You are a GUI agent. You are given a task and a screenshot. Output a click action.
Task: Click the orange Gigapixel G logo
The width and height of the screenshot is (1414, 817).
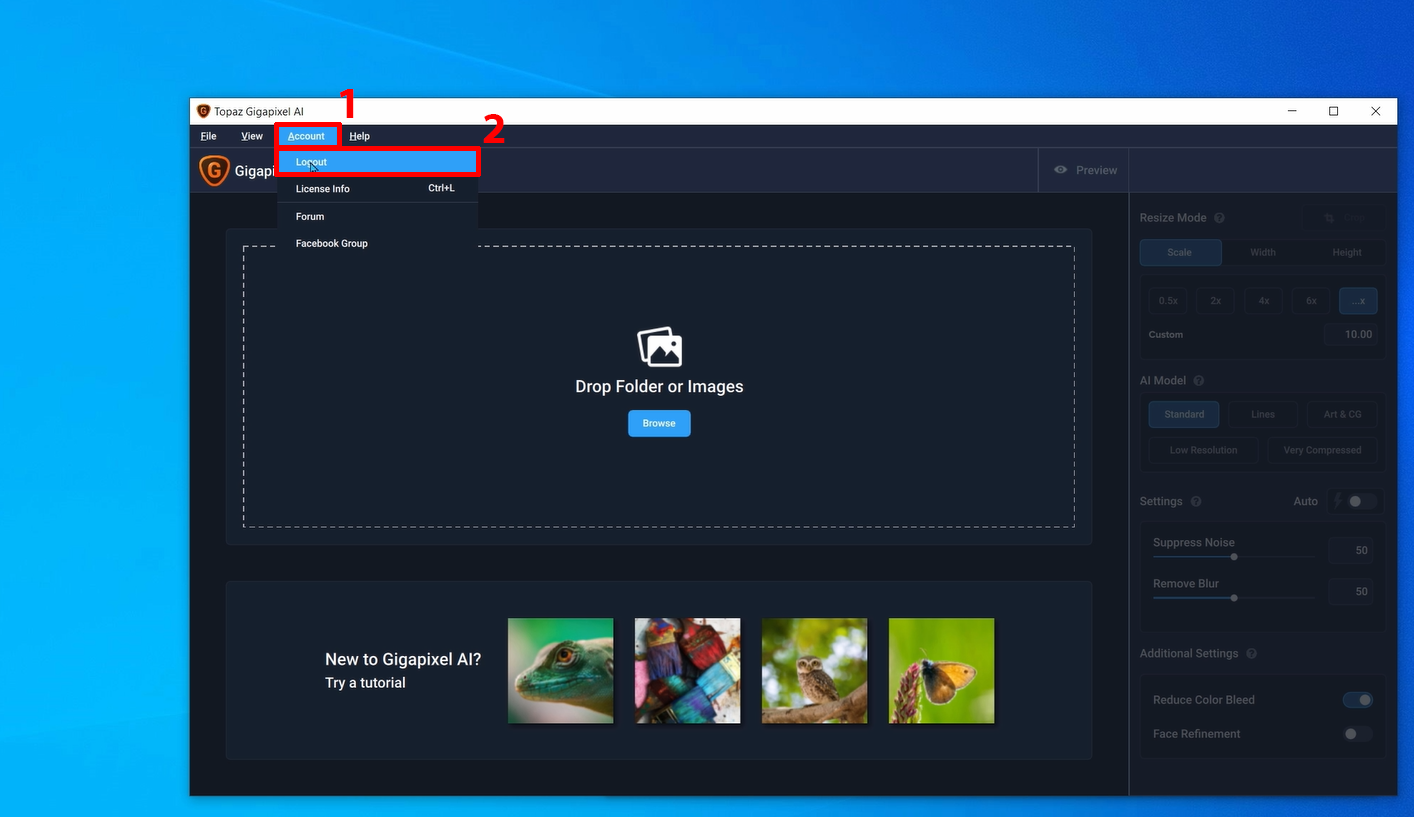click(x=214, y=171)
